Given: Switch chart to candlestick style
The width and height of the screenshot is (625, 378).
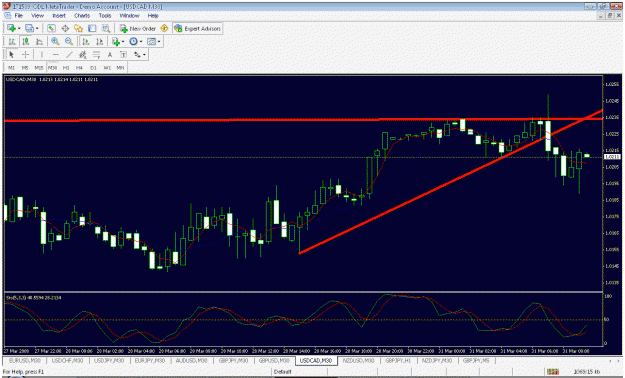Looking at the screenshot, I should [26, 41].
